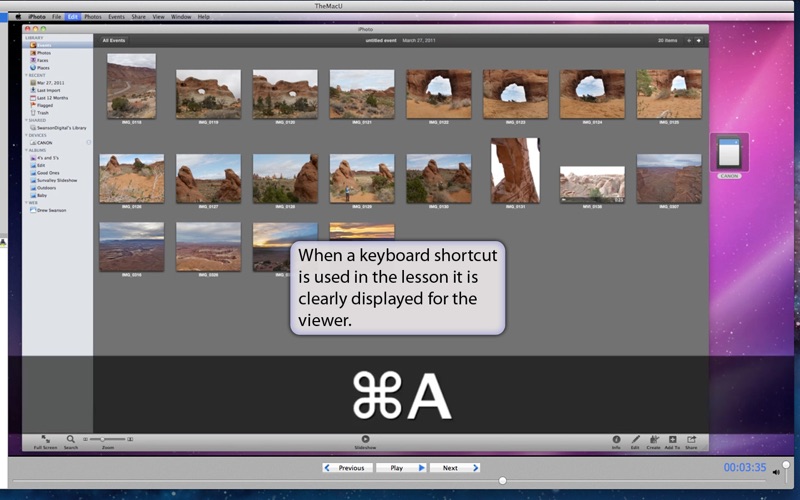Select the IMG_0131 arch photo thumbnail
The width and height of the screenshot is (800, 500).
pos(515,170)
